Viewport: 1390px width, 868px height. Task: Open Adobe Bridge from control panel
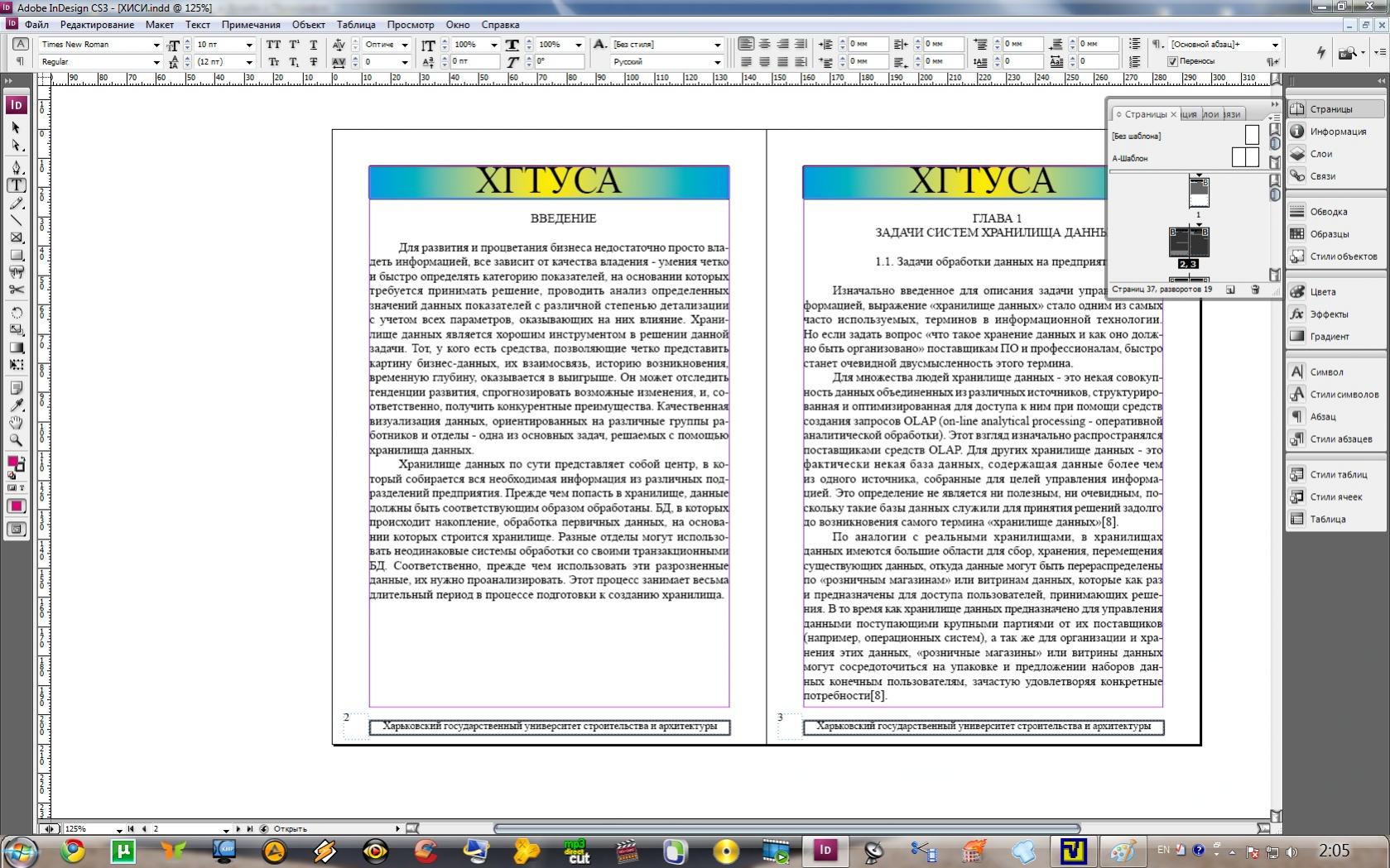click(x=1349, y=53)
